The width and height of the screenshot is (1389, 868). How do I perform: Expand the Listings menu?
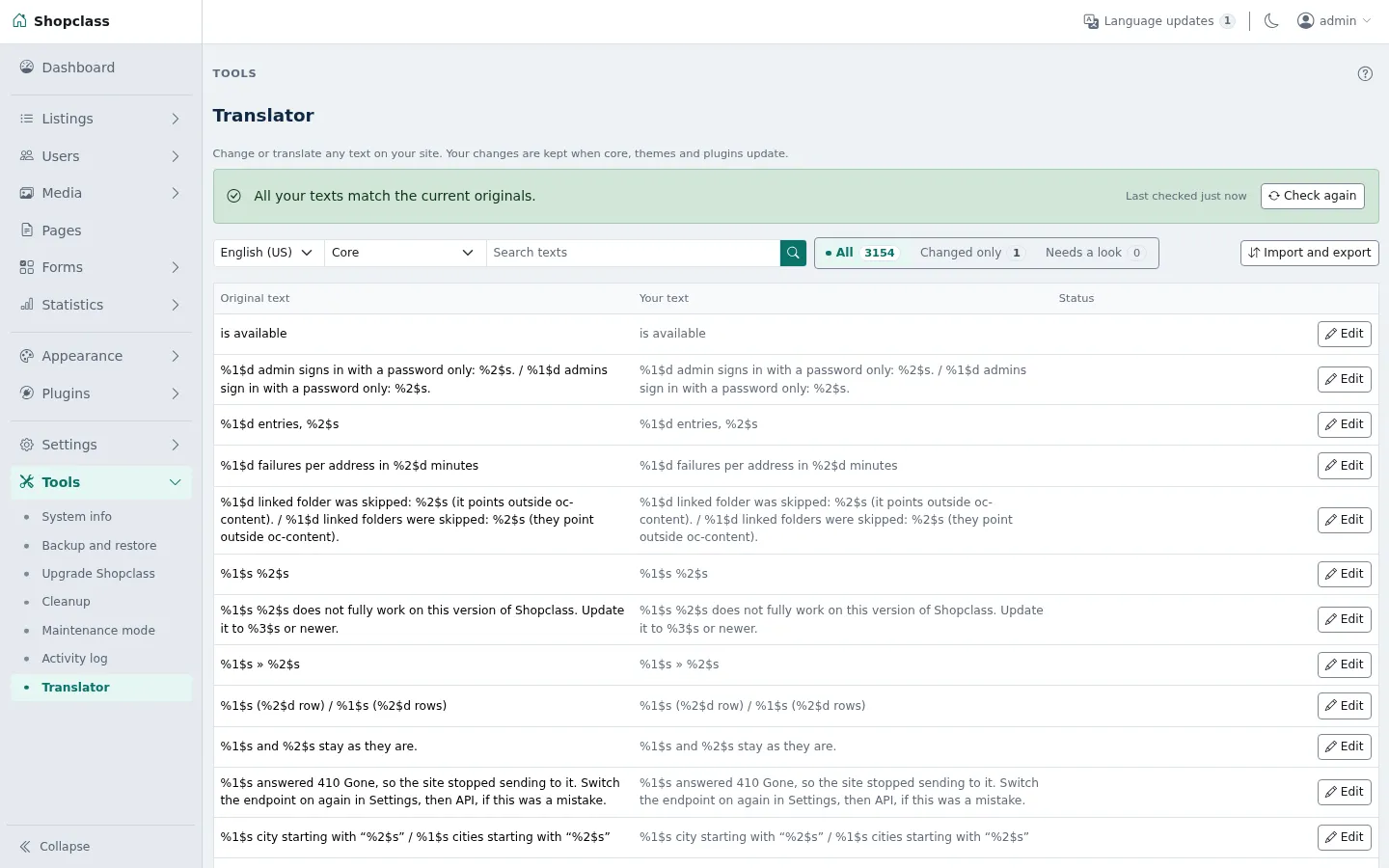(101, 119)
